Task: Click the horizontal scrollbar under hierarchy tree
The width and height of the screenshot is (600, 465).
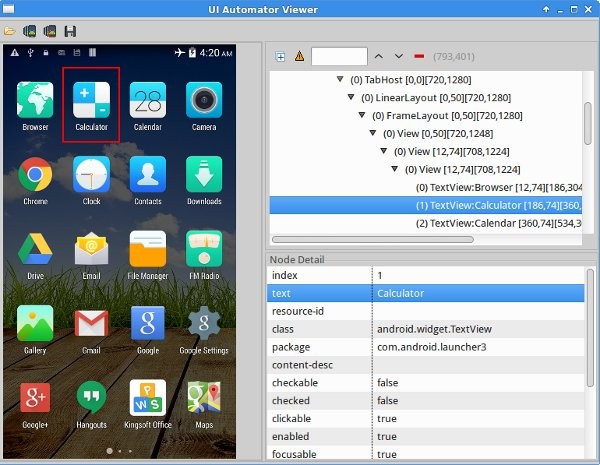Action: (373, 240)
